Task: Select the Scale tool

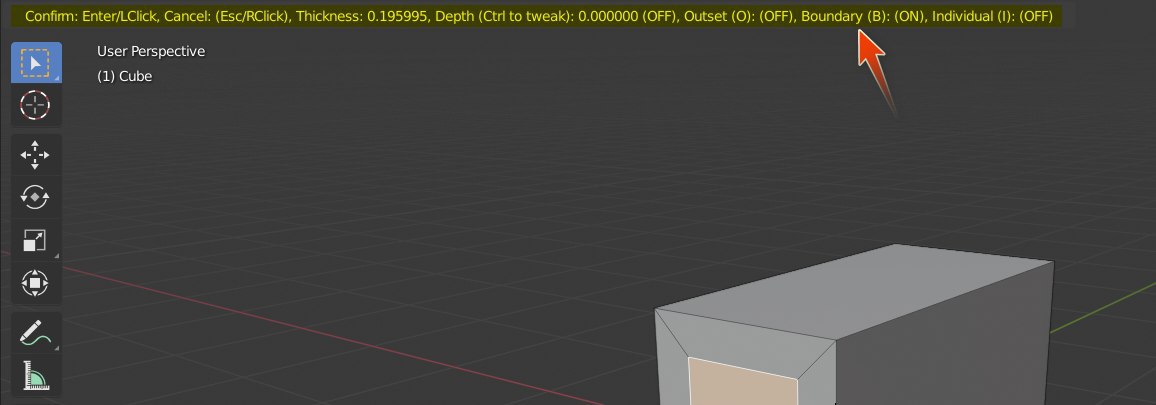Action: (35, 240)
